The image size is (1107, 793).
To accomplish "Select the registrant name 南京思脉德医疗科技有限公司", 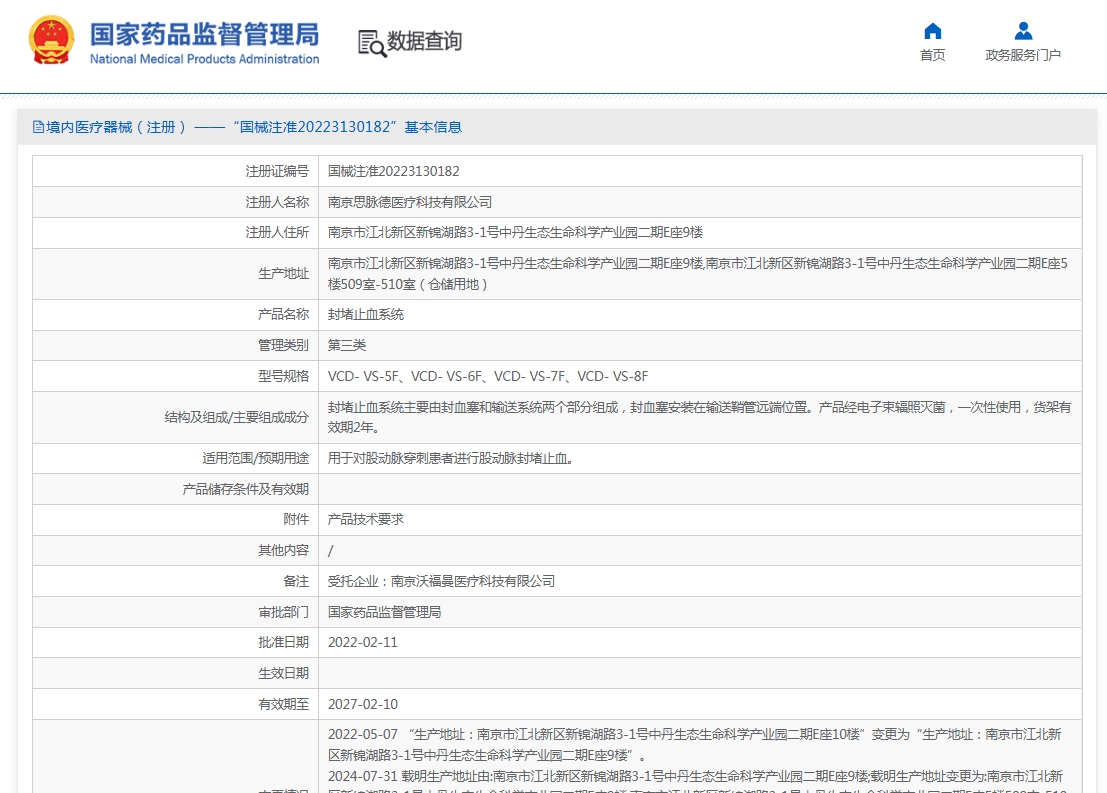I will [409, 202].
